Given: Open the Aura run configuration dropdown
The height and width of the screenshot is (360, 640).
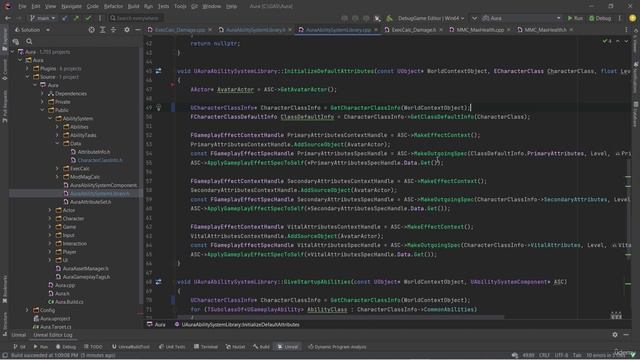Looking at the screenshot, I should [x=521, y=18].
